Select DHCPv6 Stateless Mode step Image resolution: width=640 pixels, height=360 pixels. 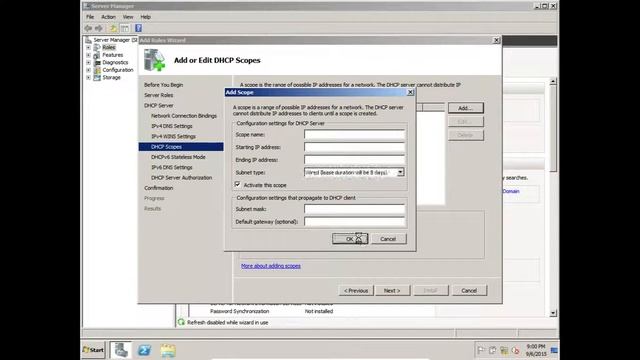[x=178, y=157]
